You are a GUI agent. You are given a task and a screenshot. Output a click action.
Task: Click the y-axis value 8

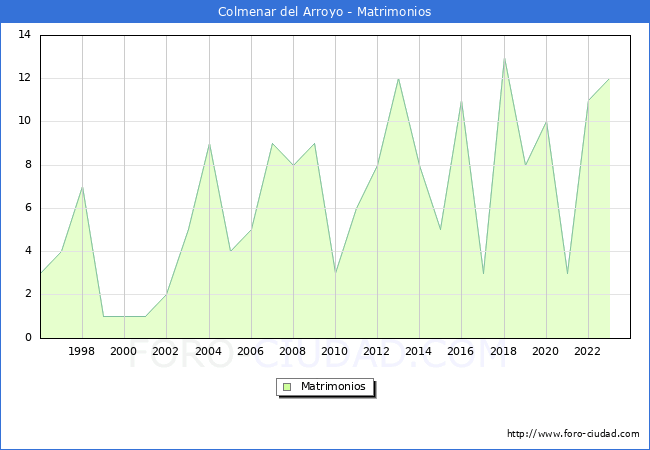pos(28,165)
